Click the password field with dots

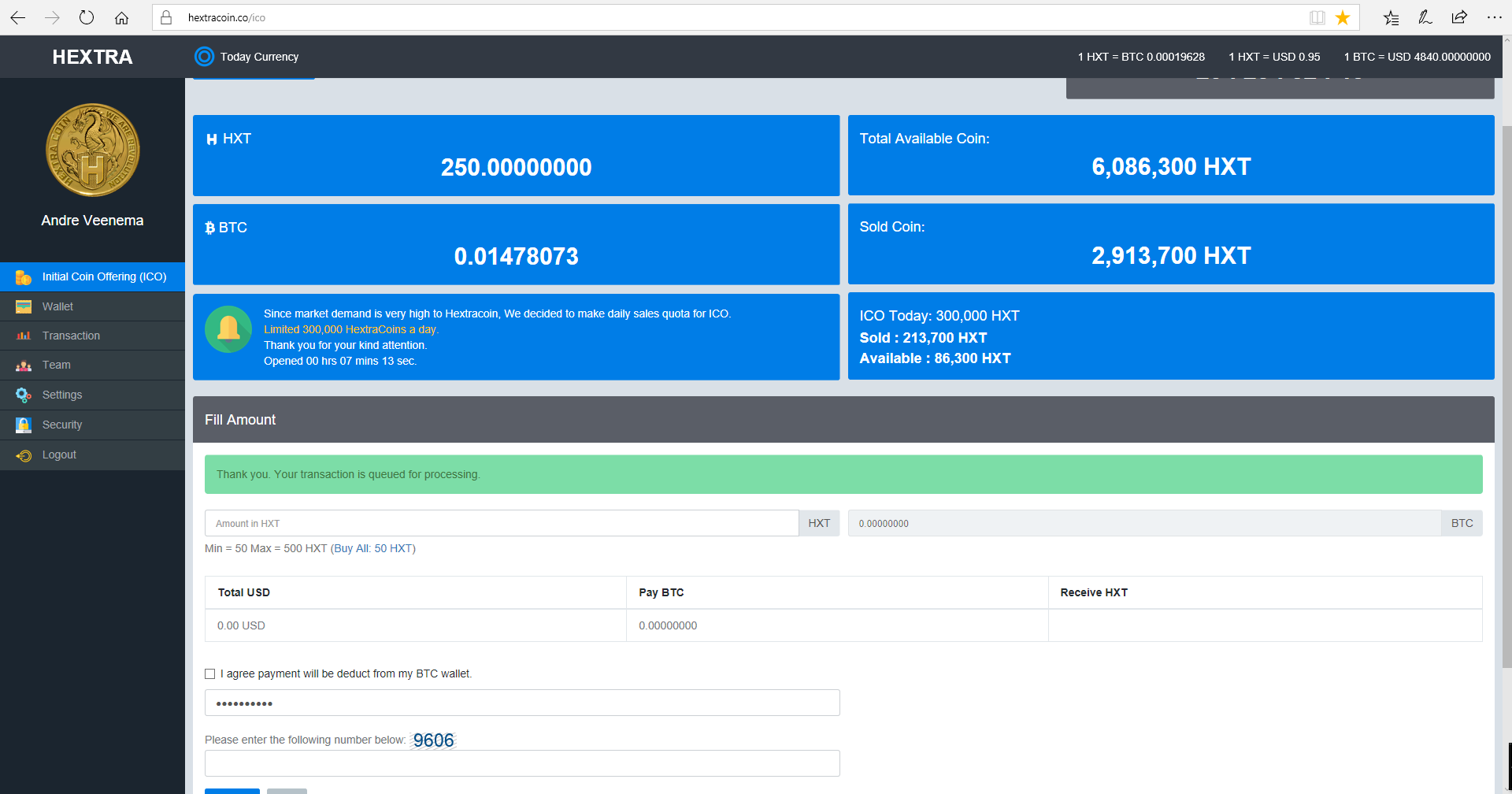[x=522, y=703]
